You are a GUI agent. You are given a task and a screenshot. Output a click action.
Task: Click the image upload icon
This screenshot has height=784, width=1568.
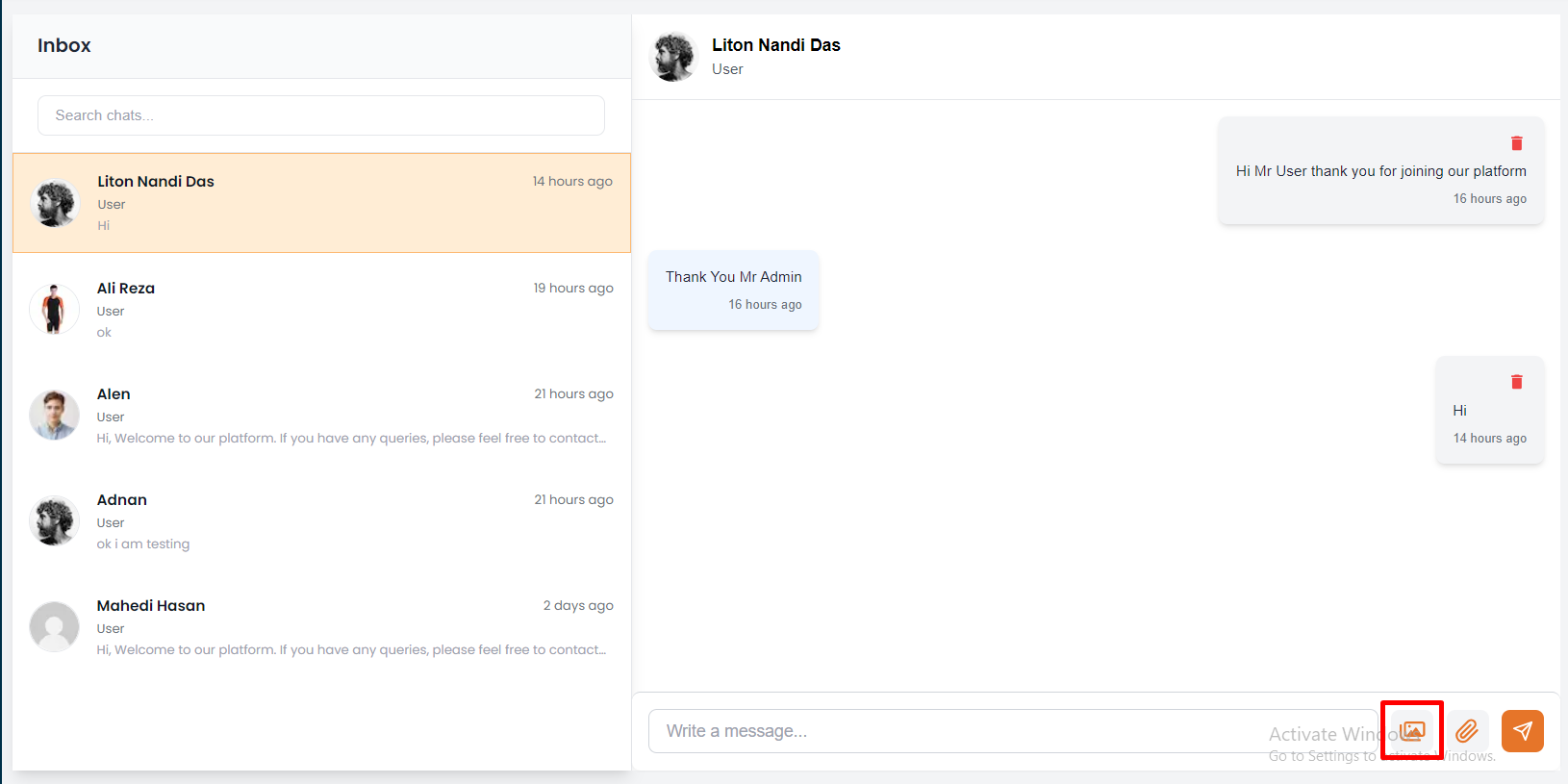point(1411,731)
